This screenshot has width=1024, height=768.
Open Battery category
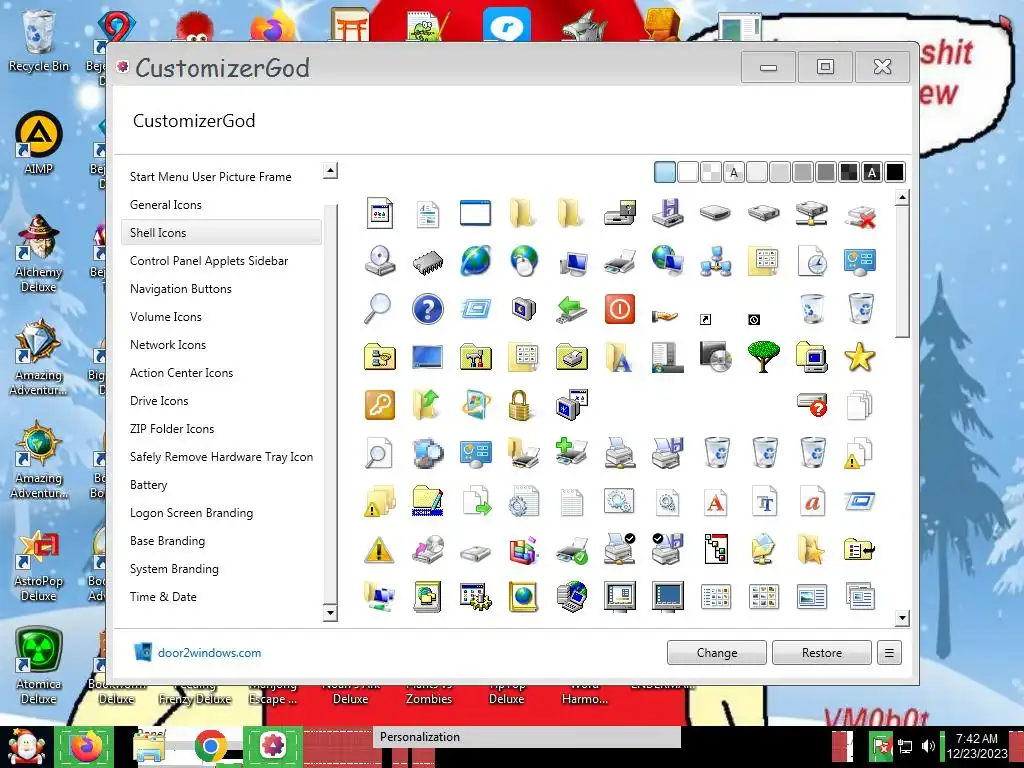pos(148,485)
